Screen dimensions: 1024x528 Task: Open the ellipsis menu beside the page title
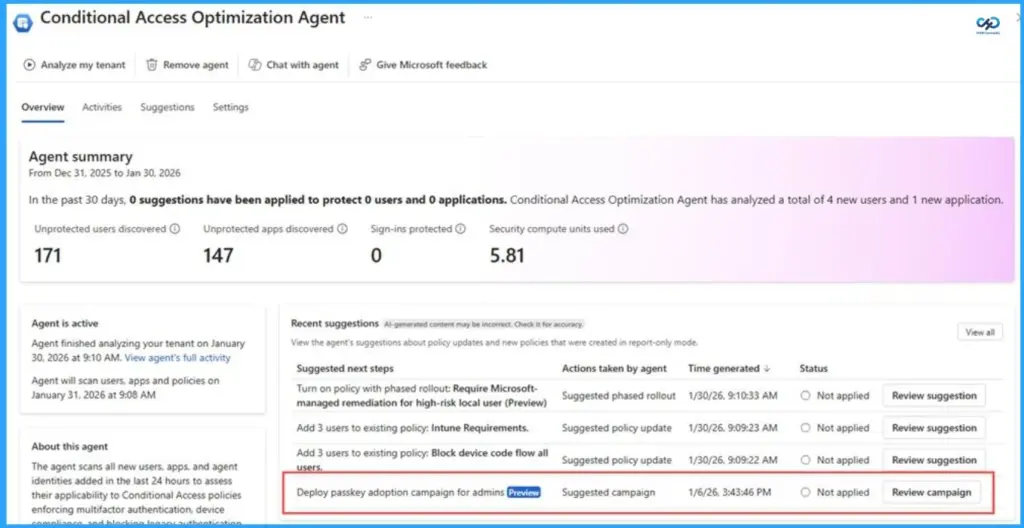pos(368,18)
